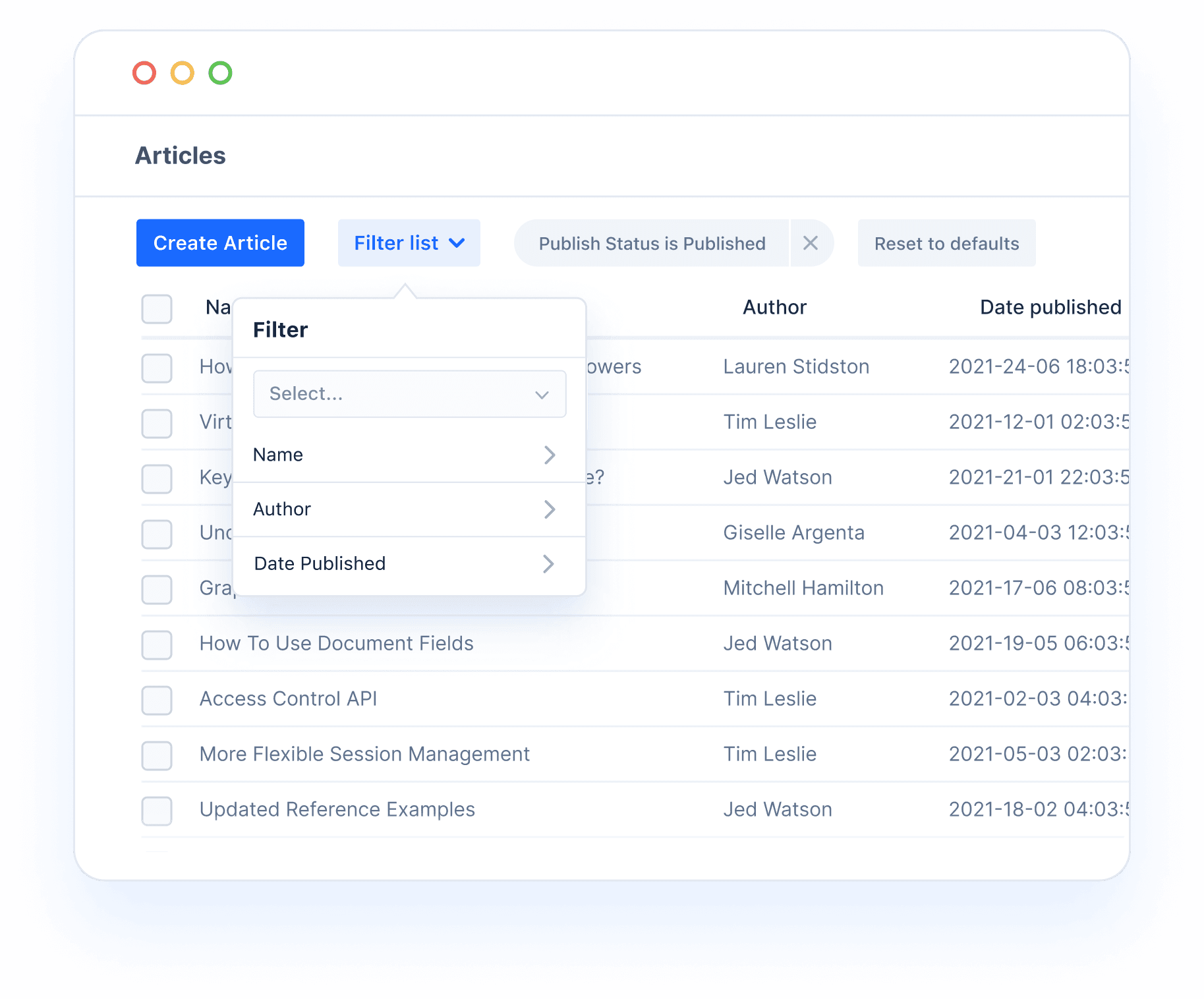1204x999 pixels.
Task: Open the Select... dropdown in the Filter panel
Action: (409, 393)
